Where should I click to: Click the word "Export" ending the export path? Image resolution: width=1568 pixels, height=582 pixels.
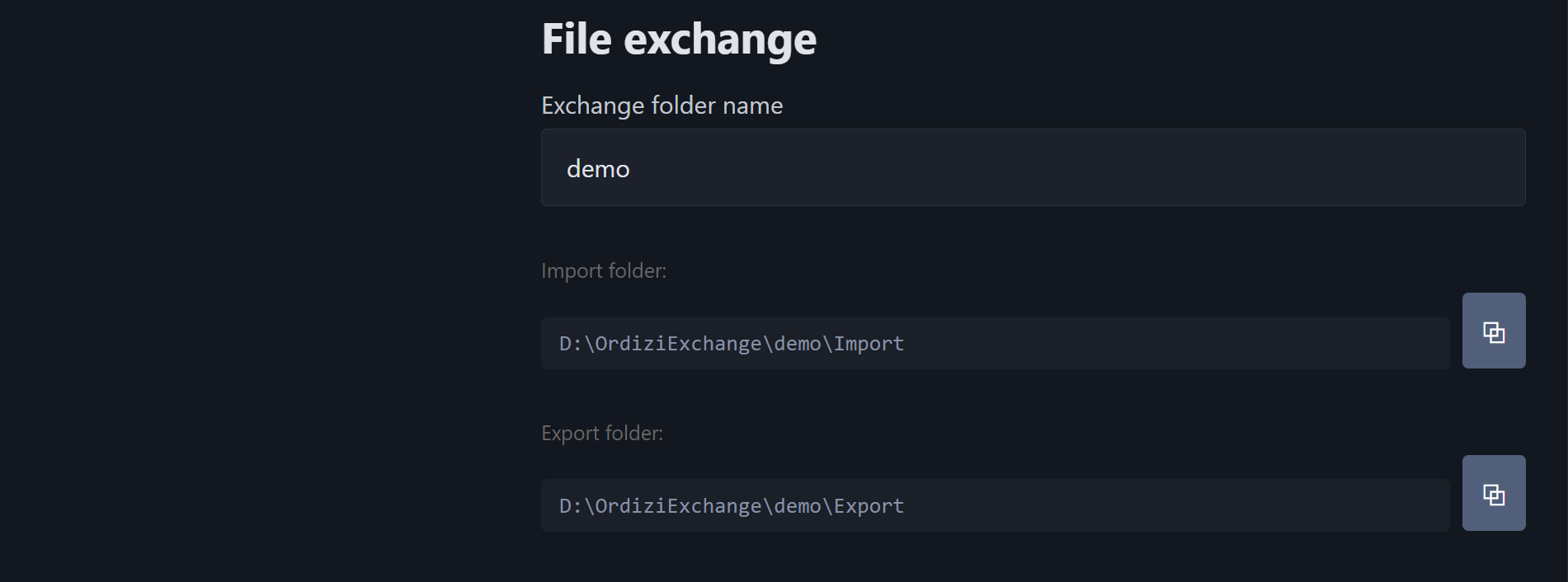869,506
